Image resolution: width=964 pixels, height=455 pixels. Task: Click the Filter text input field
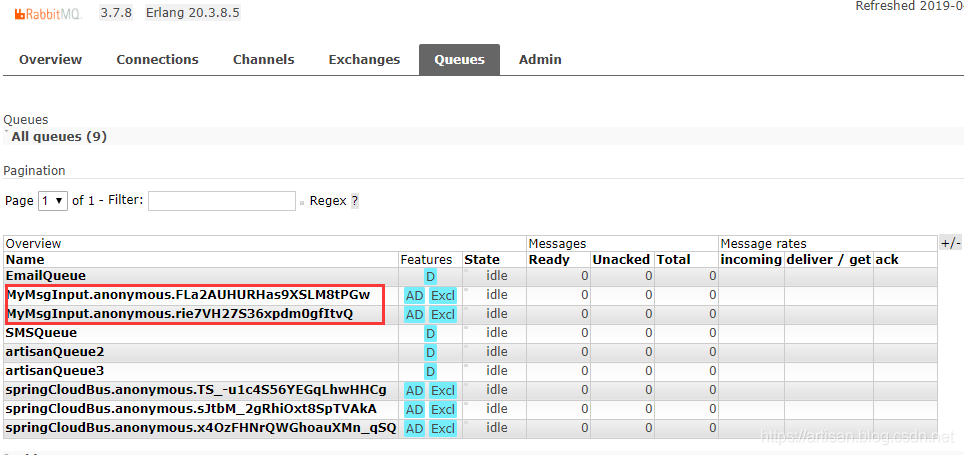(x=221, y=201)
